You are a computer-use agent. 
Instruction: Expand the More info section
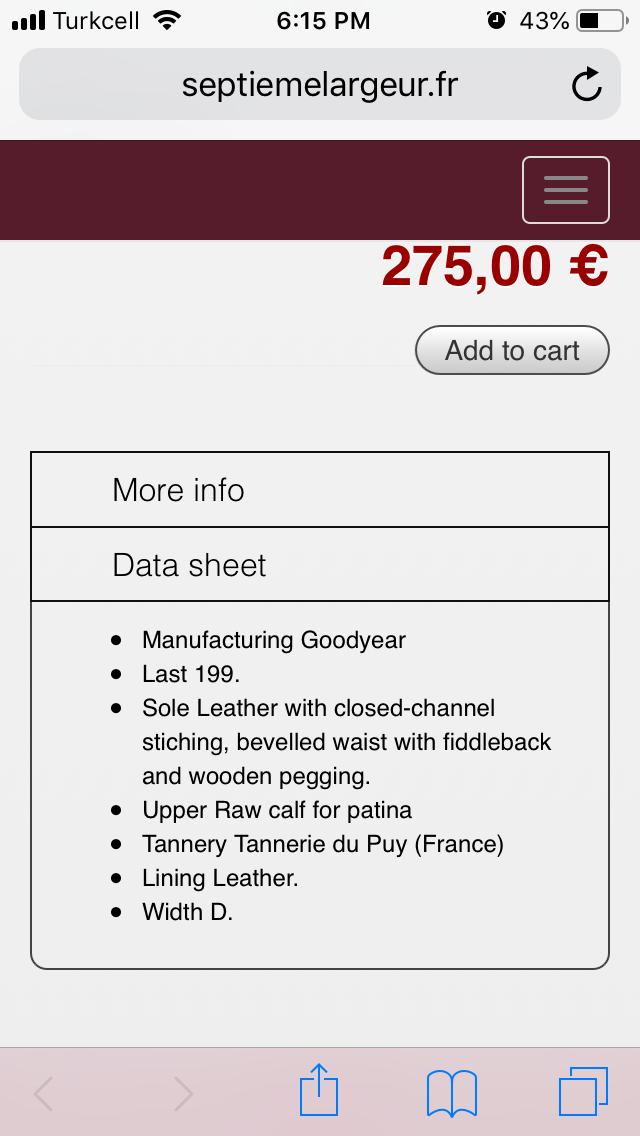click(179, 490)
